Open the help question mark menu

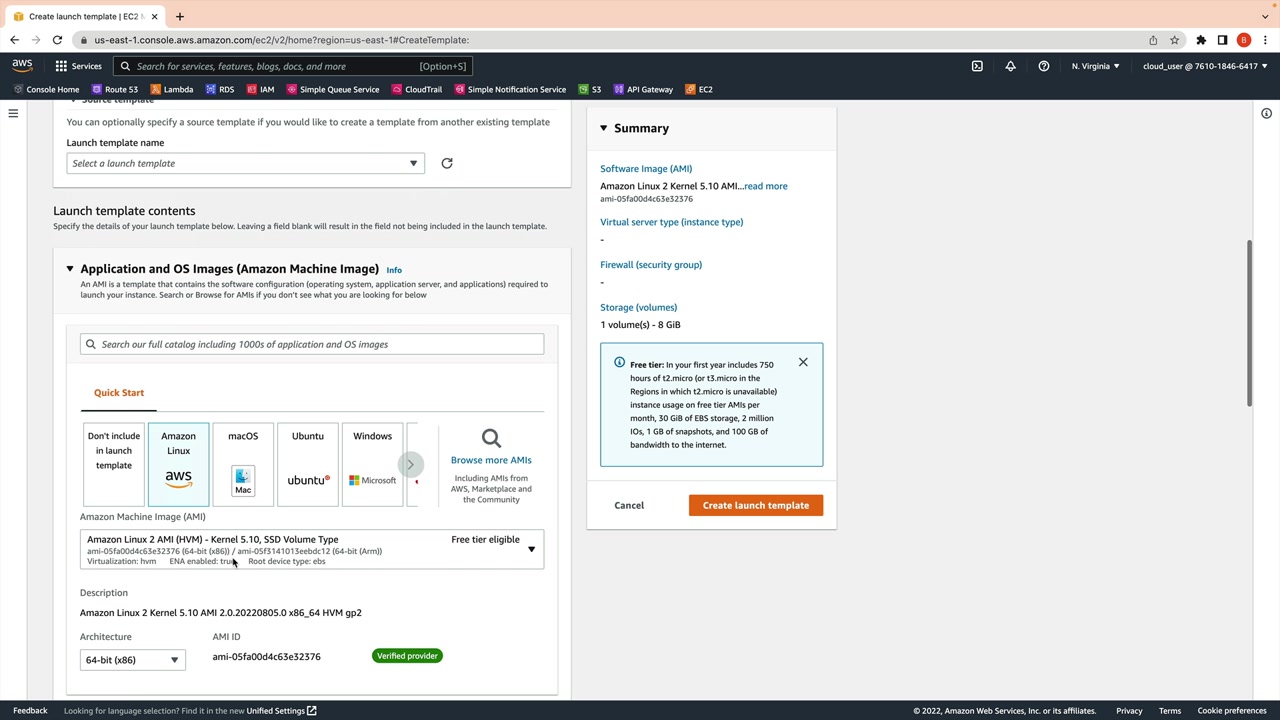tap(1043, 66)
